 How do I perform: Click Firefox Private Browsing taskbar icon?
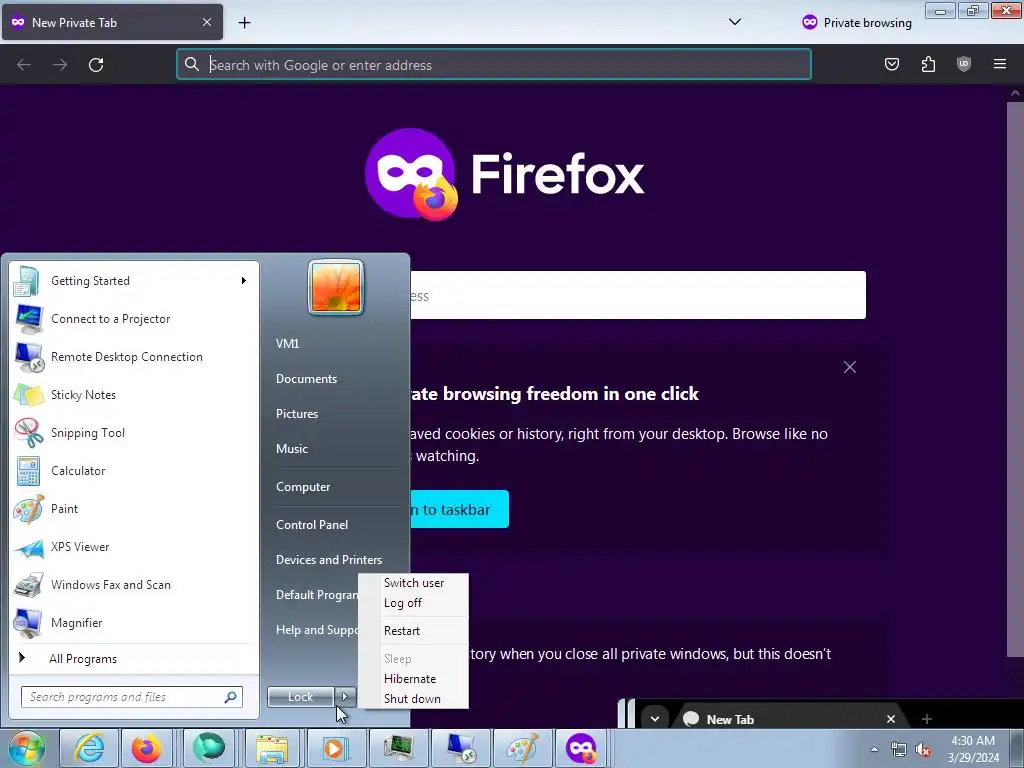point(581,748)
